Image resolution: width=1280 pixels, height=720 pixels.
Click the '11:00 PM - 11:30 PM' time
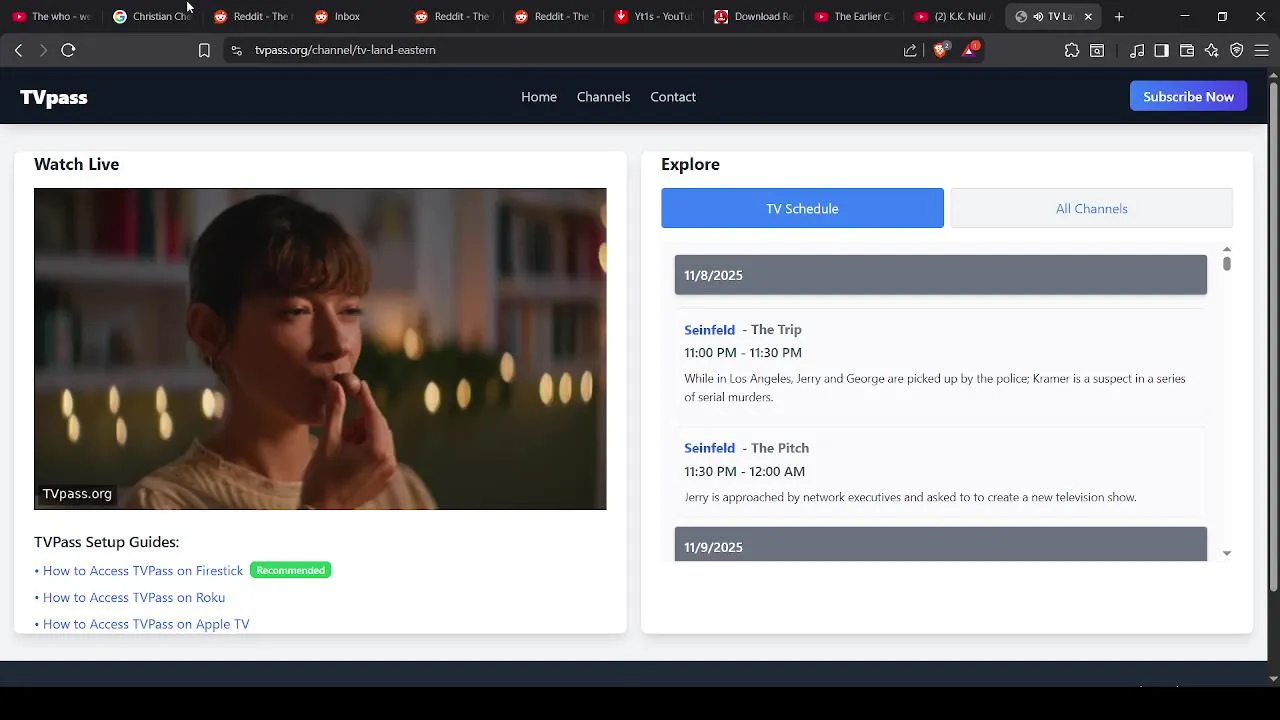pos(743,353)
